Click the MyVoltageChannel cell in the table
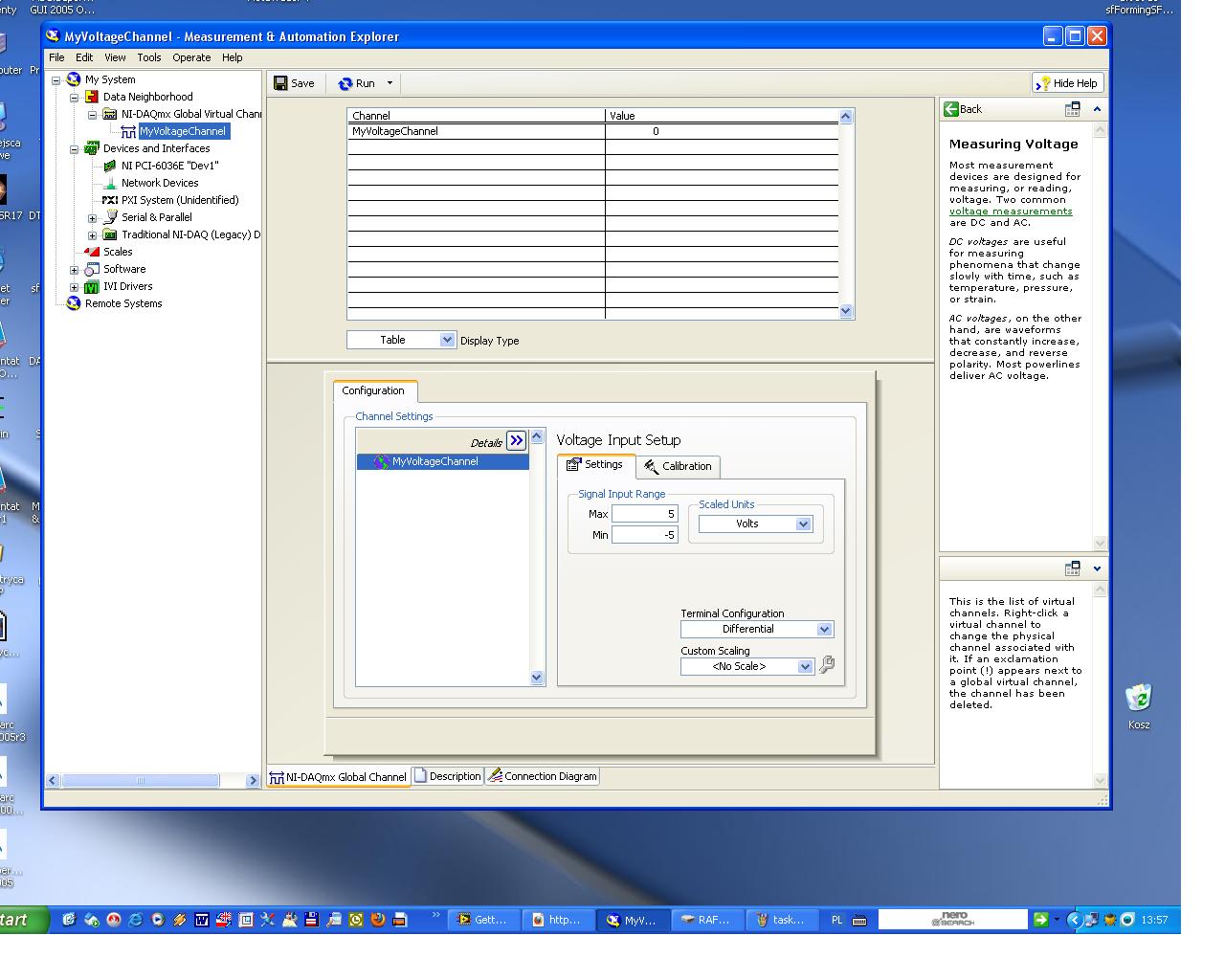The width and height of the screenshot is (1225, 980). click(477, 131)
